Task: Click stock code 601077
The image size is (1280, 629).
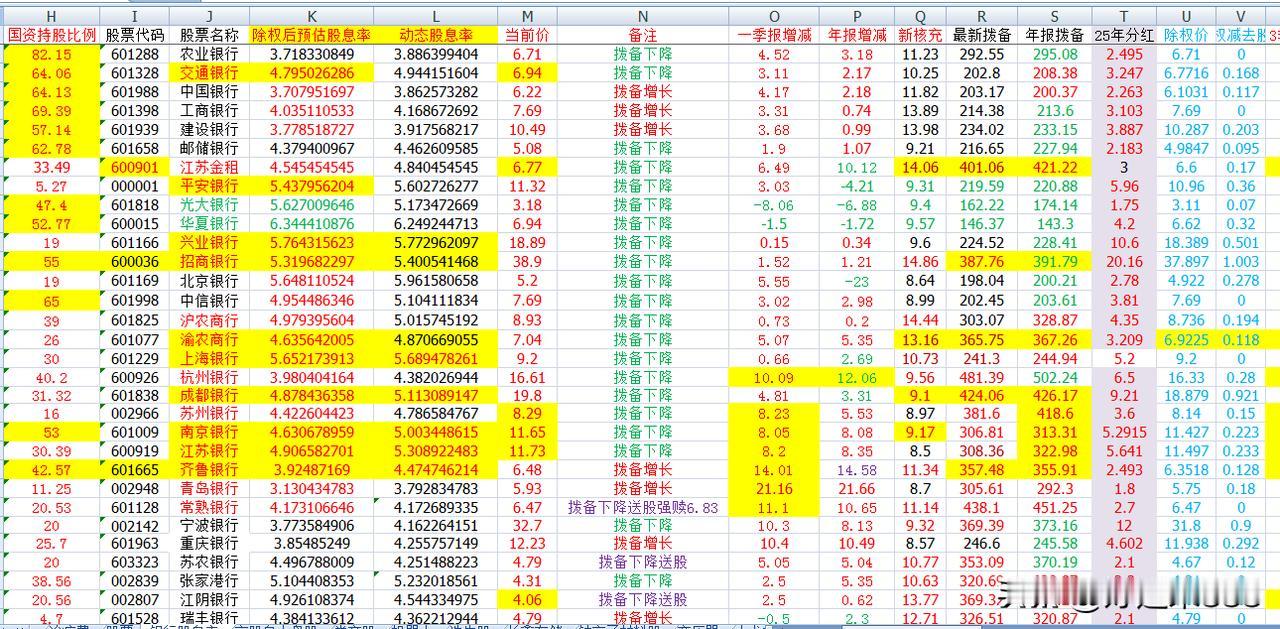Action: point(135,339)
